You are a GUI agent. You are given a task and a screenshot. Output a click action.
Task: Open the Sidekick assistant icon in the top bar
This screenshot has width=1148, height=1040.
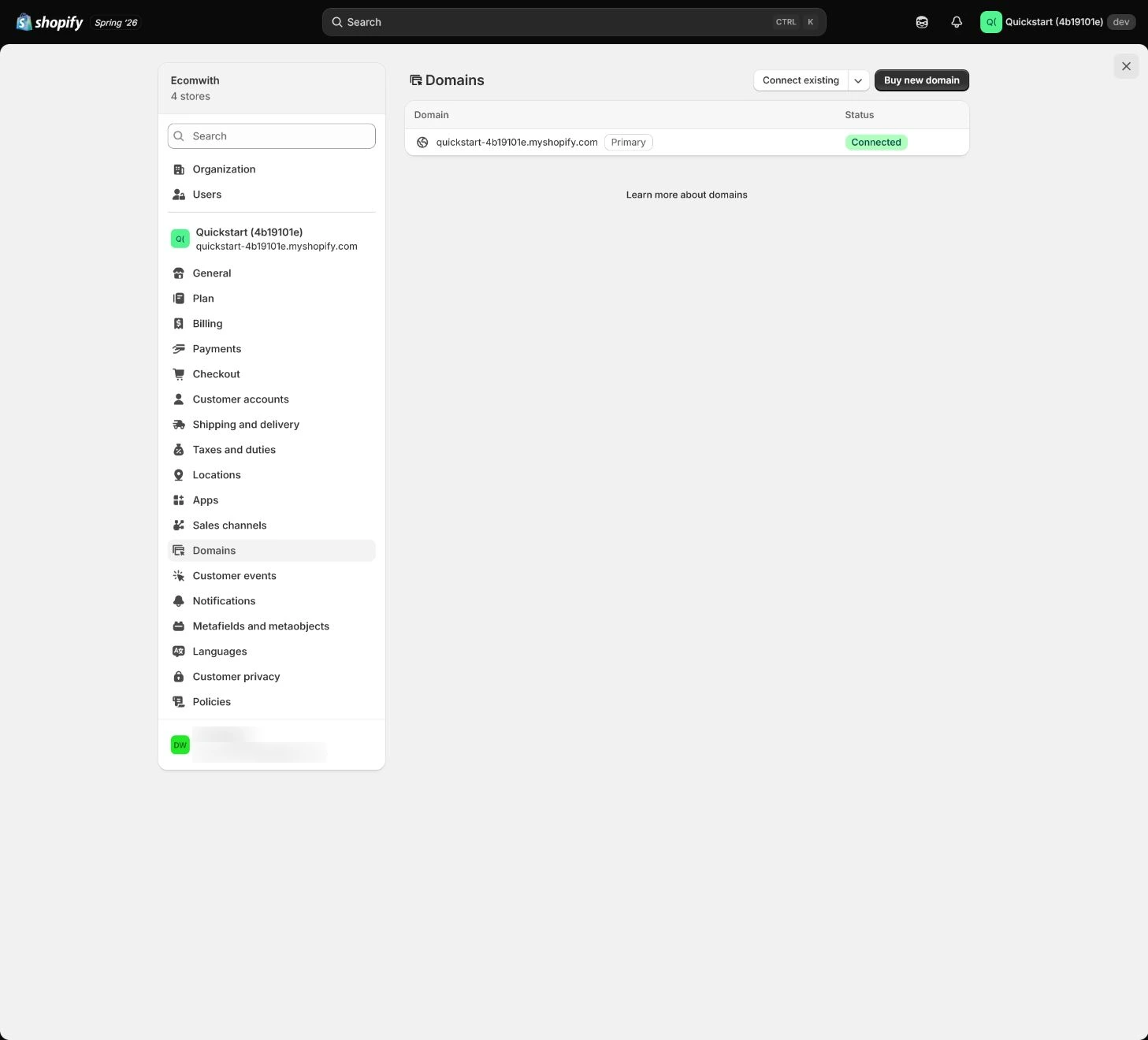922,22
